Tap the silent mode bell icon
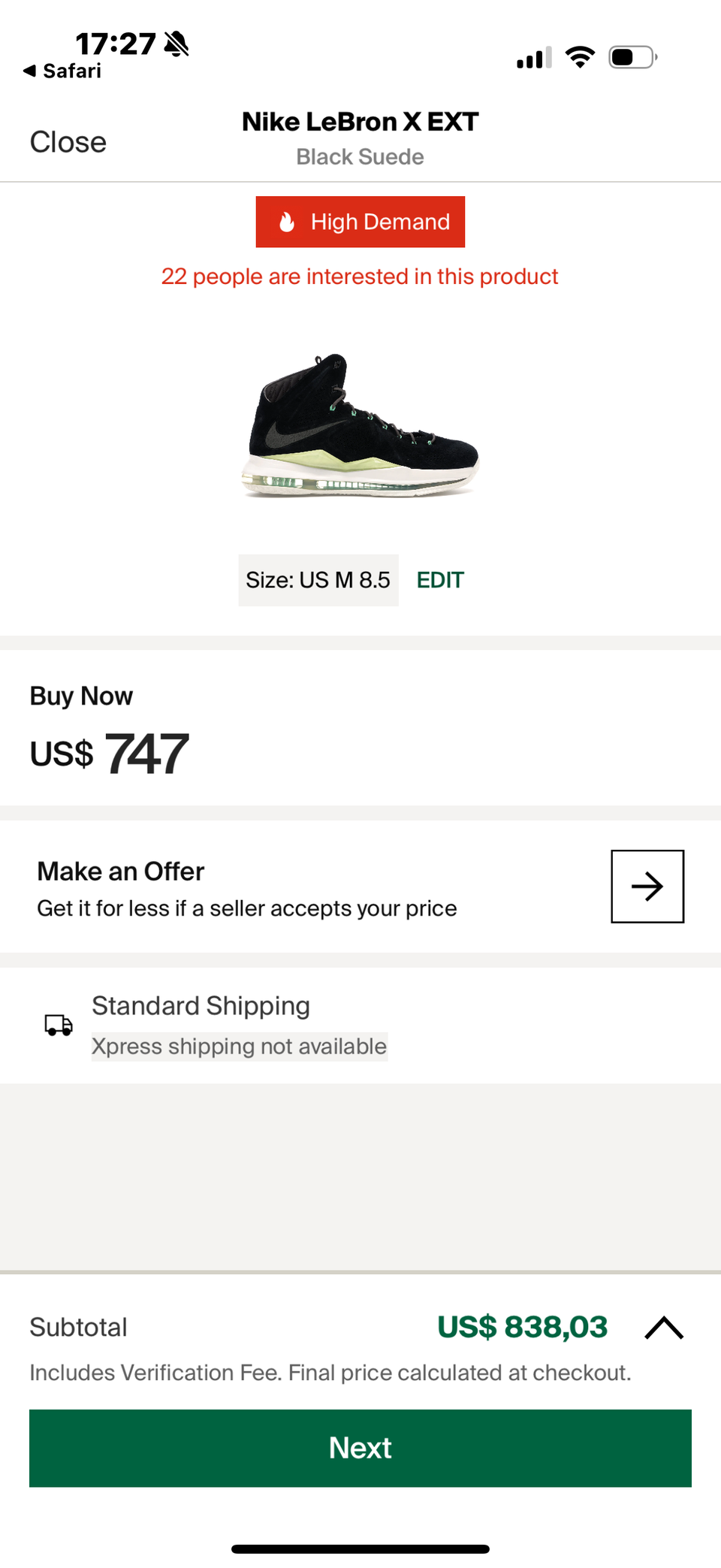 (176, 44)
